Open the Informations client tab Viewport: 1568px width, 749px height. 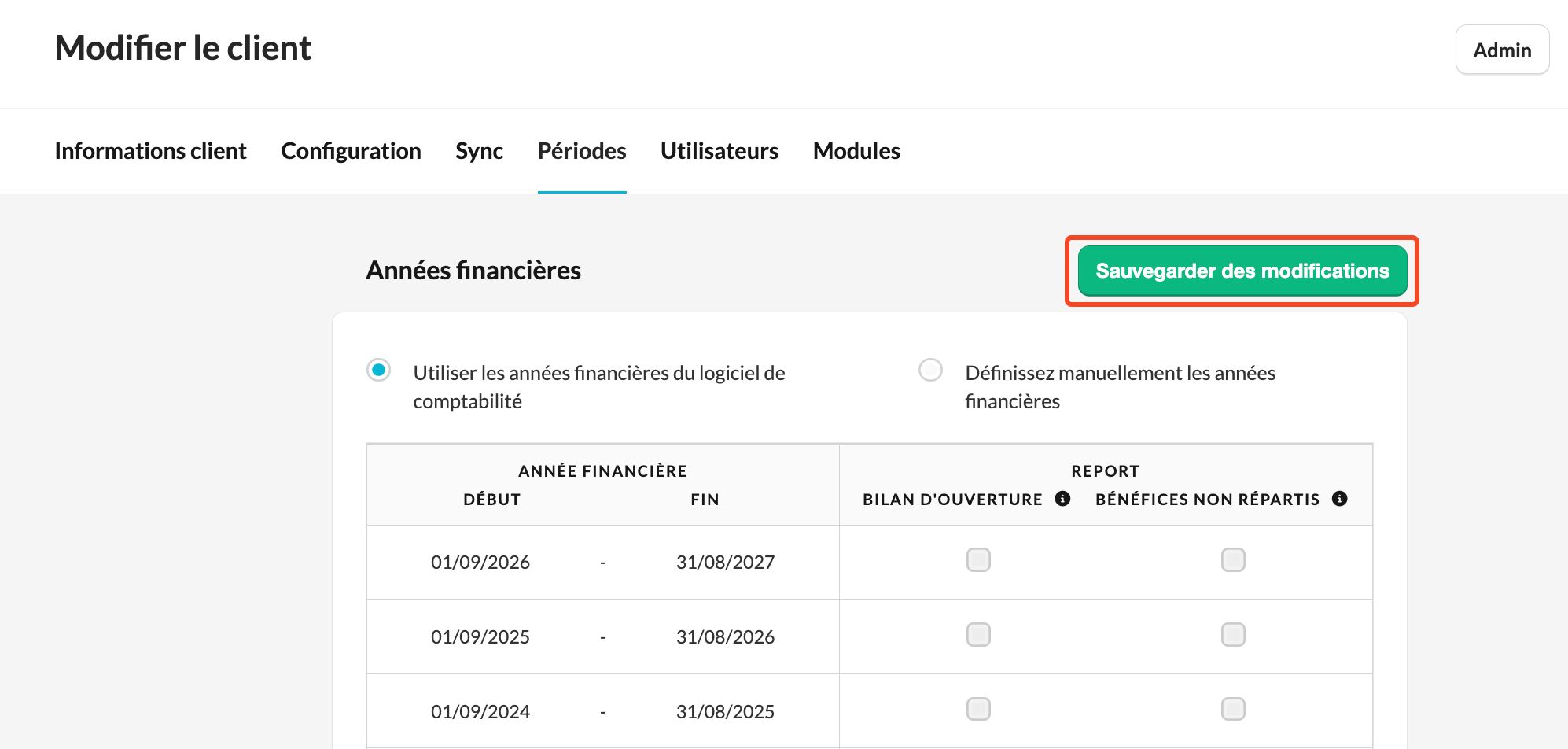coord(151,151)
